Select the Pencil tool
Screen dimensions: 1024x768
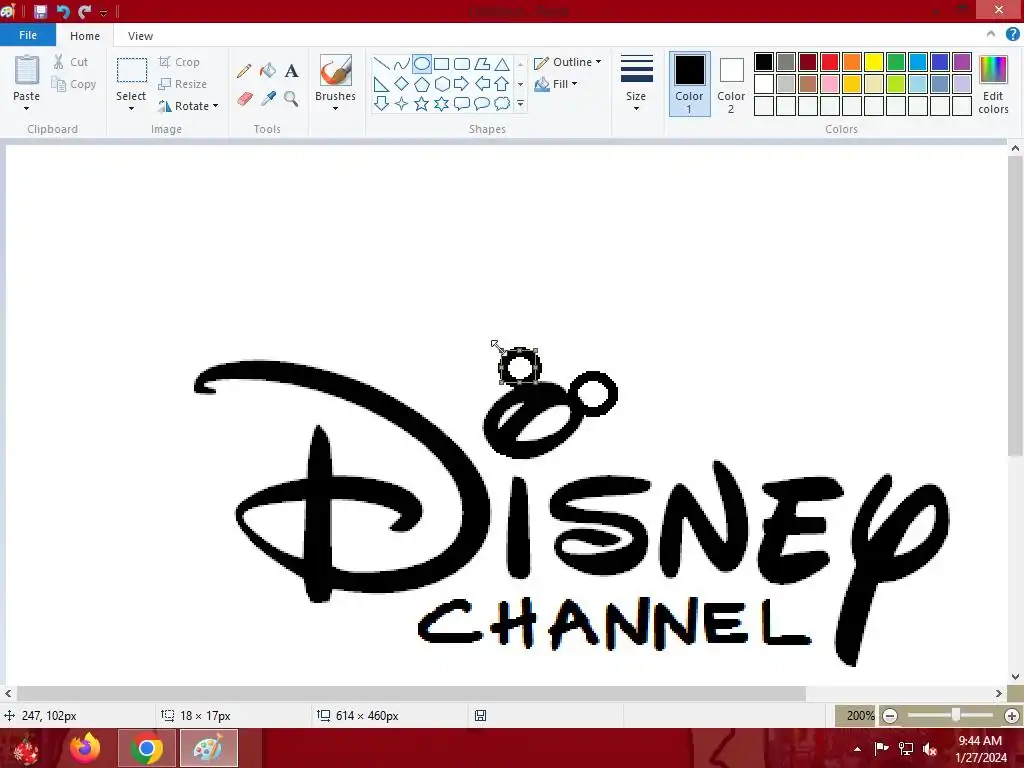coord(244,71)
